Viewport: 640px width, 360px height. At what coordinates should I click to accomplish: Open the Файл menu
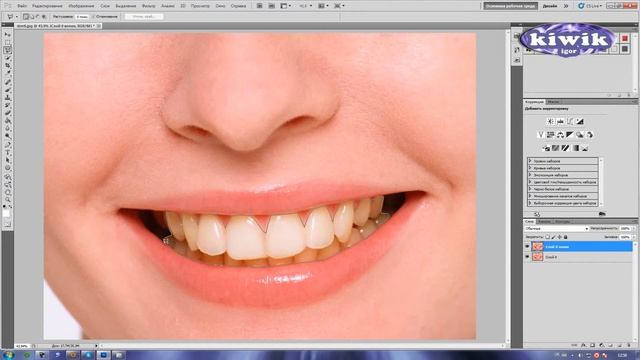point(22,6)
